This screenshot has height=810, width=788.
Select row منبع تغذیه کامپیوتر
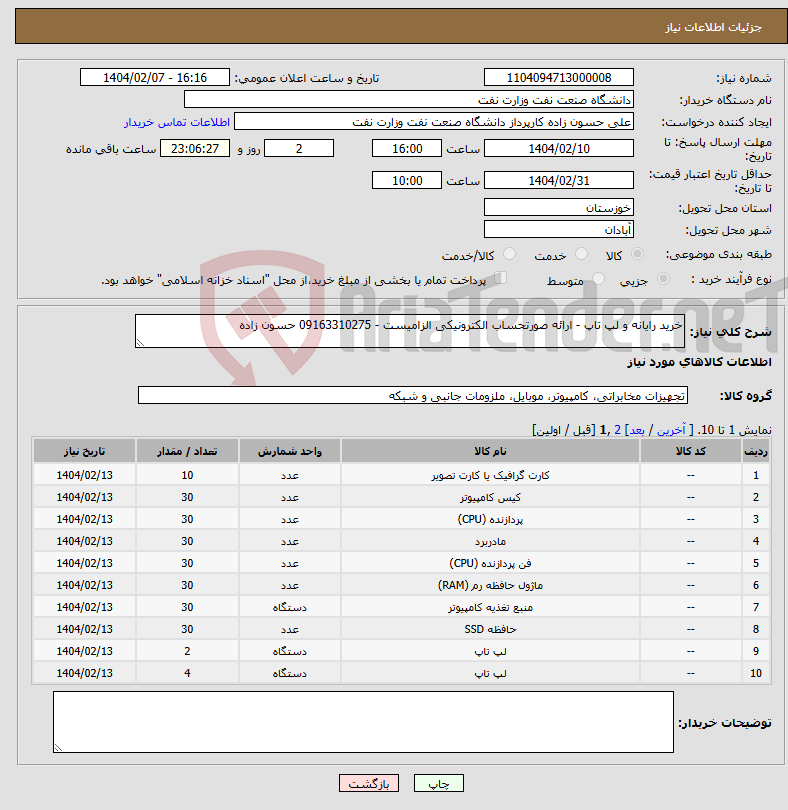click(x=401, y=607)
